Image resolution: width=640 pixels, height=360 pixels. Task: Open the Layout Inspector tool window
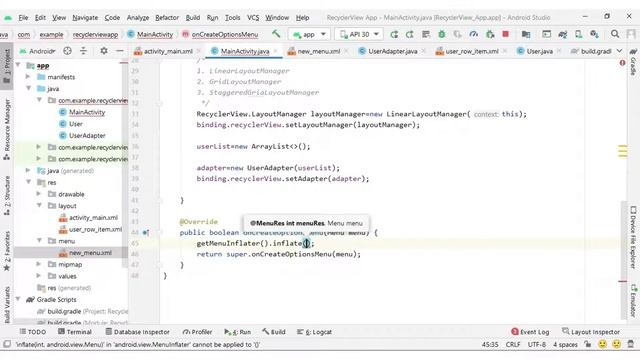point(591,332)
